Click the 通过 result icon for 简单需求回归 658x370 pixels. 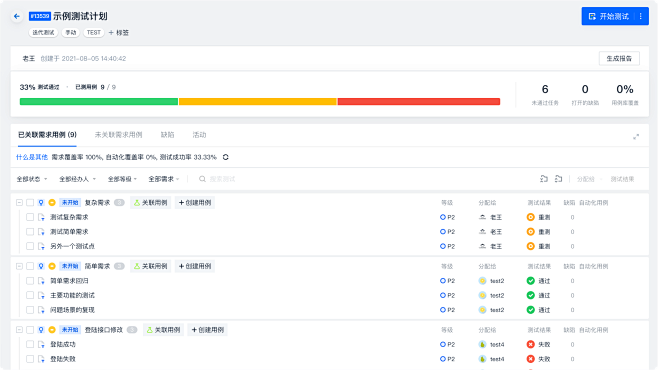pyautogui.click(x=530, y=281)
